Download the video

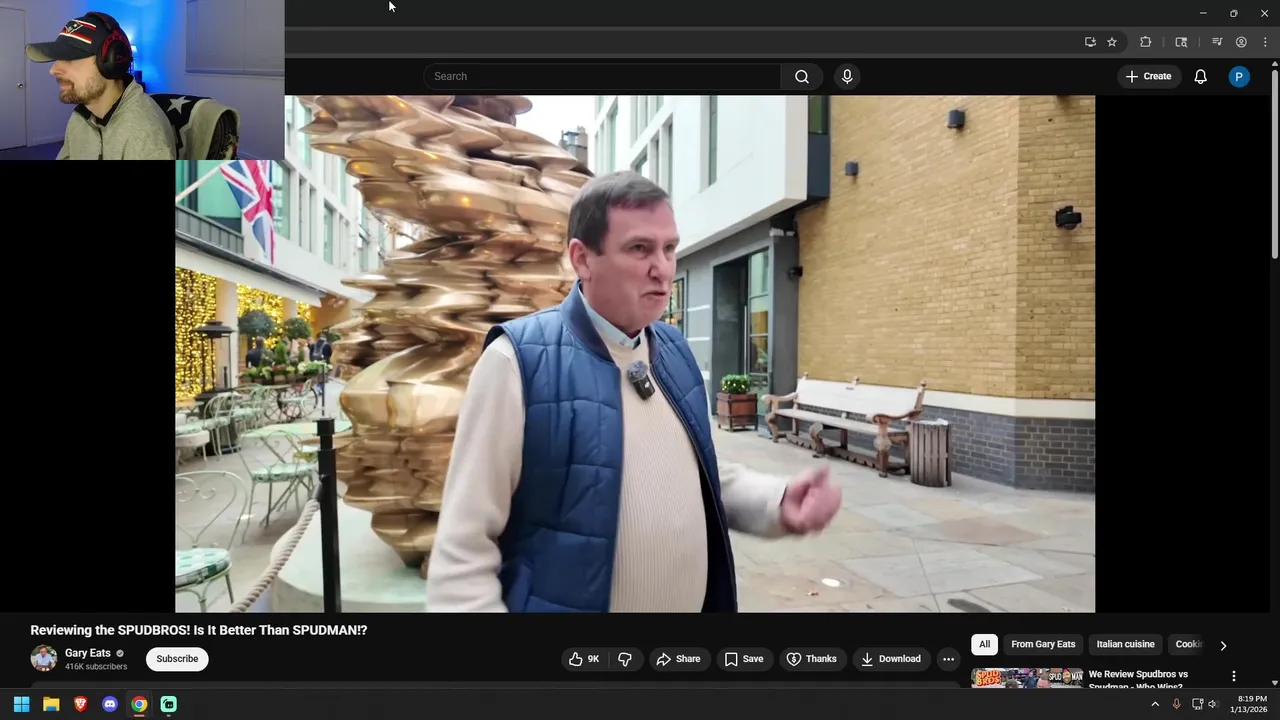890,659
